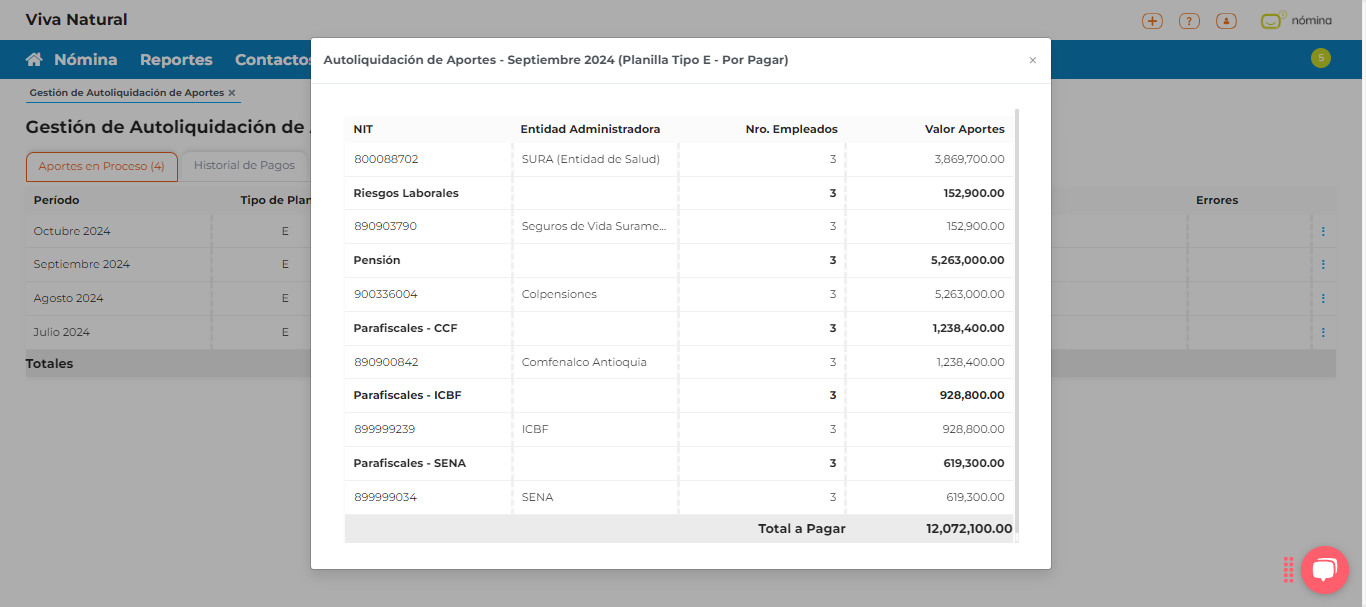Viewport: 1366px width, 607px height.
Task: Click the dialog title Autoliquidación de Aportes - Septiembre 2024
Action: pos(556,60)
